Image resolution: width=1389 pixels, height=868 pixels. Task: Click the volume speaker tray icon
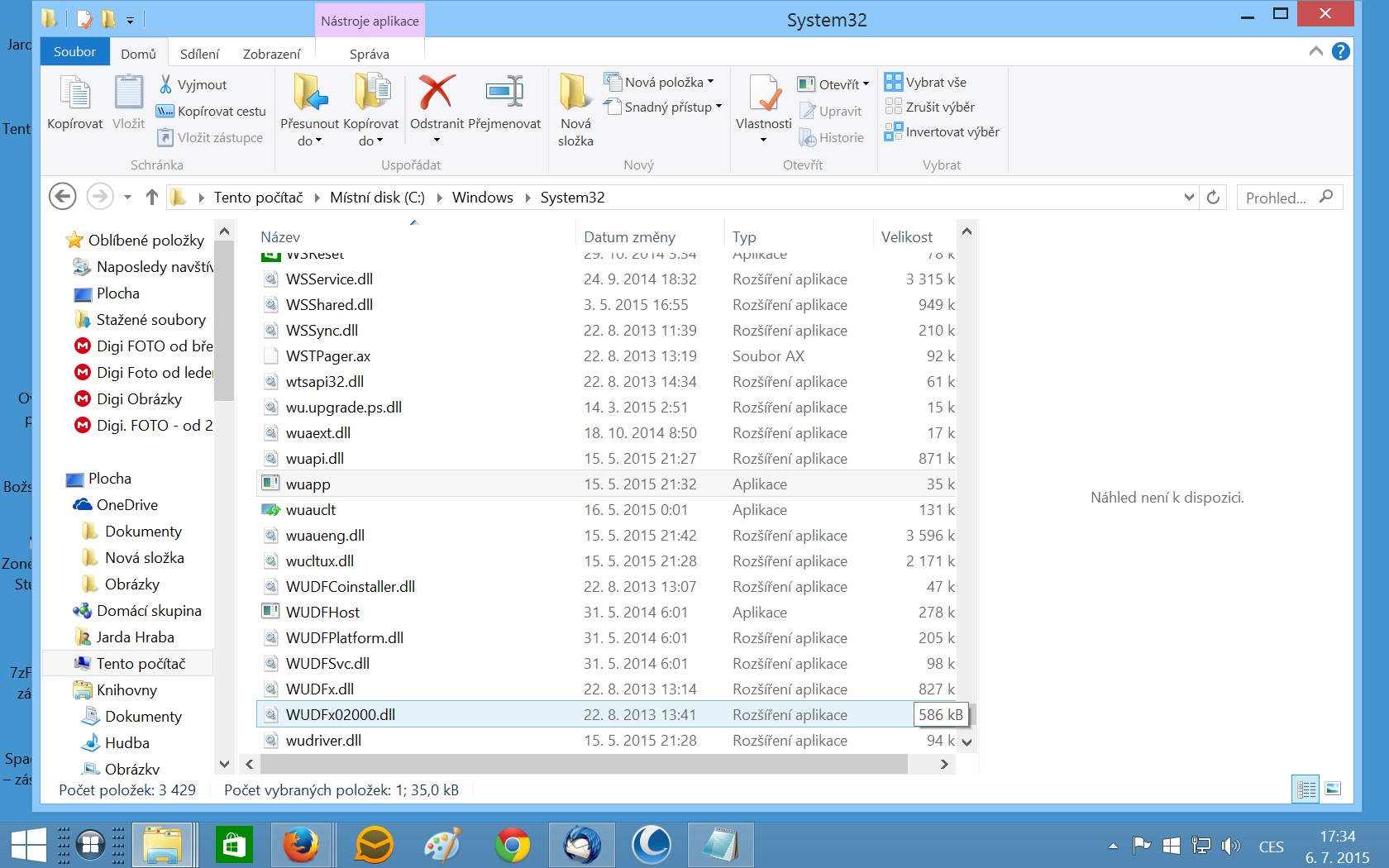pos(1231,846)
